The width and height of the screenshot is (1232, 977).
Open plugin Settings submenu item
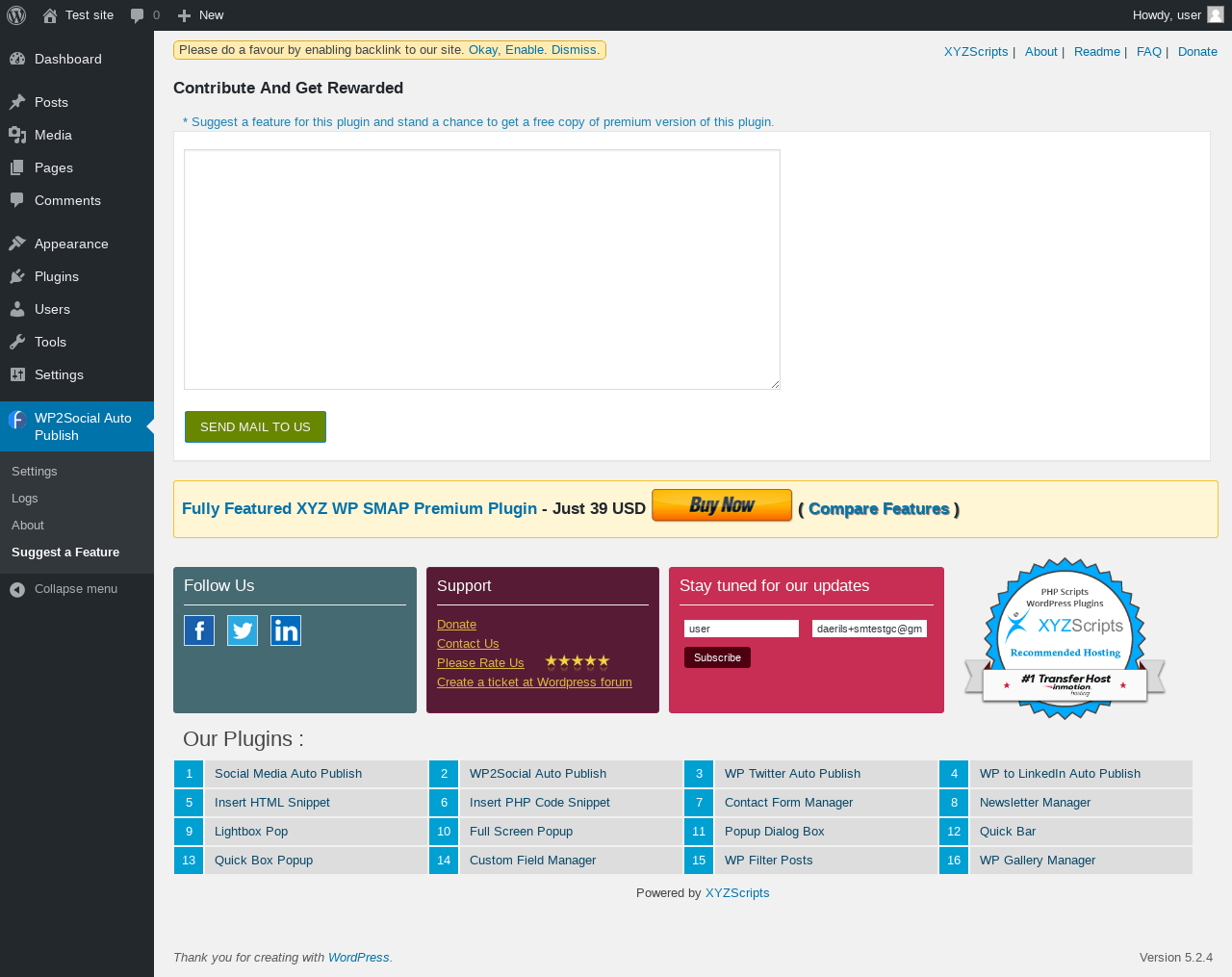(x=35, y=472)
